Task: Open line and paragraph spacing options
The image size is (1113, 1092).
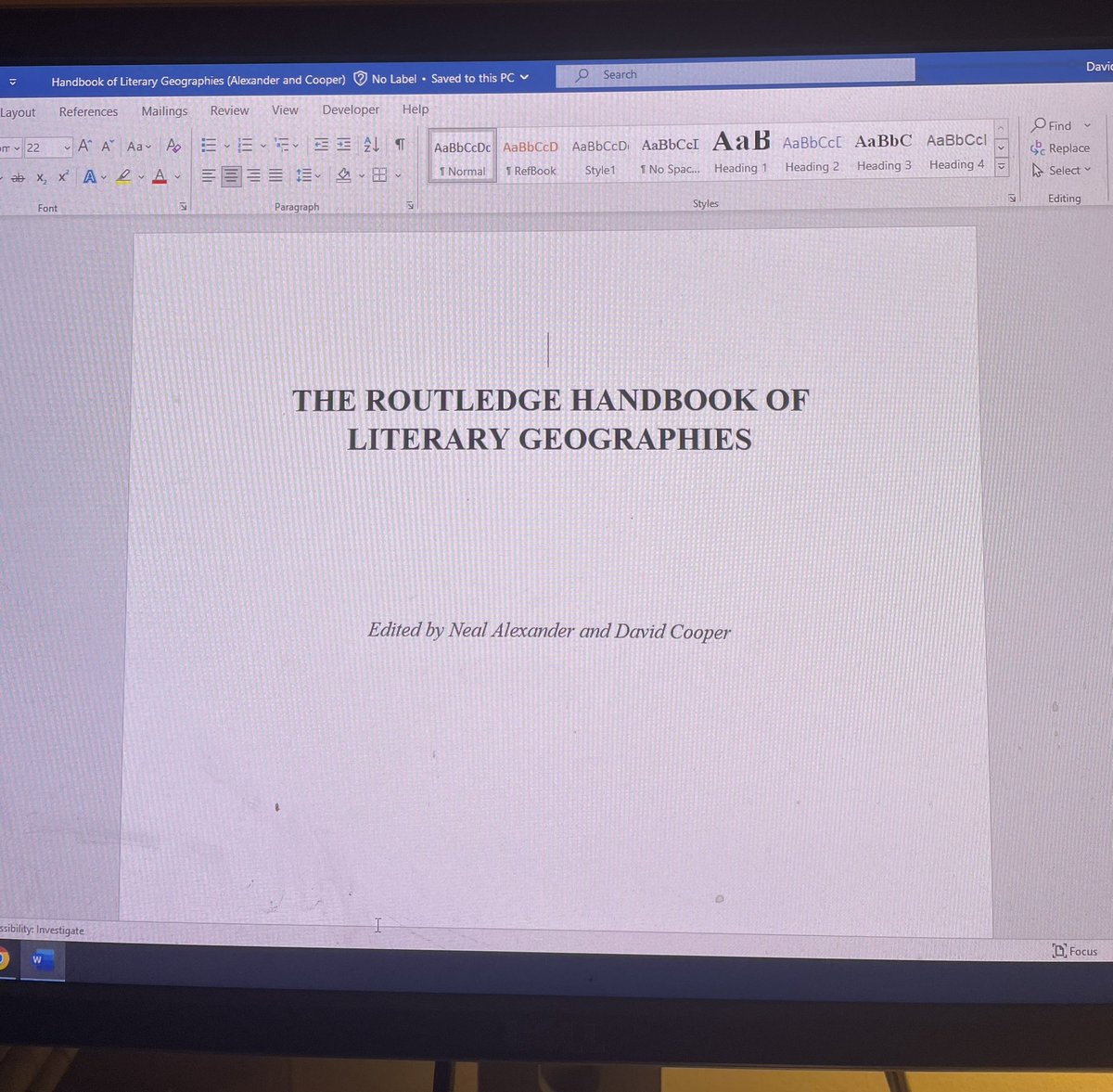Action: pos(308,175)
